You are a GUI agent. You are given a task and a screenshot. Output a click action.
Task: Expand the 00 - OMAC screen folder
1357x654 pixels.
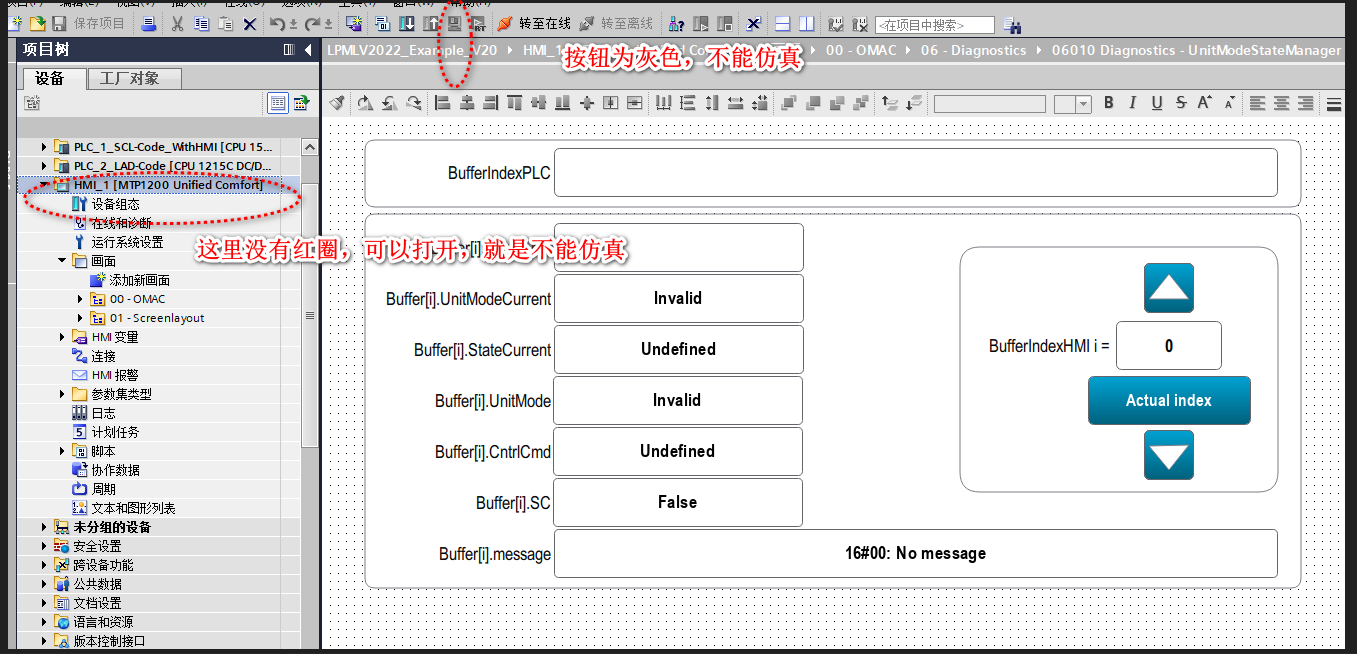(x=81, y=299)
